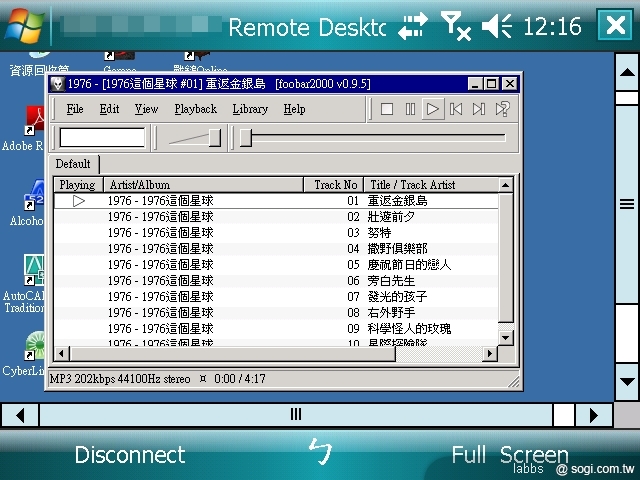Screen dimensions: 640x480
Task: Click the search input field in toolbar
Action: [x=102, y=138]
